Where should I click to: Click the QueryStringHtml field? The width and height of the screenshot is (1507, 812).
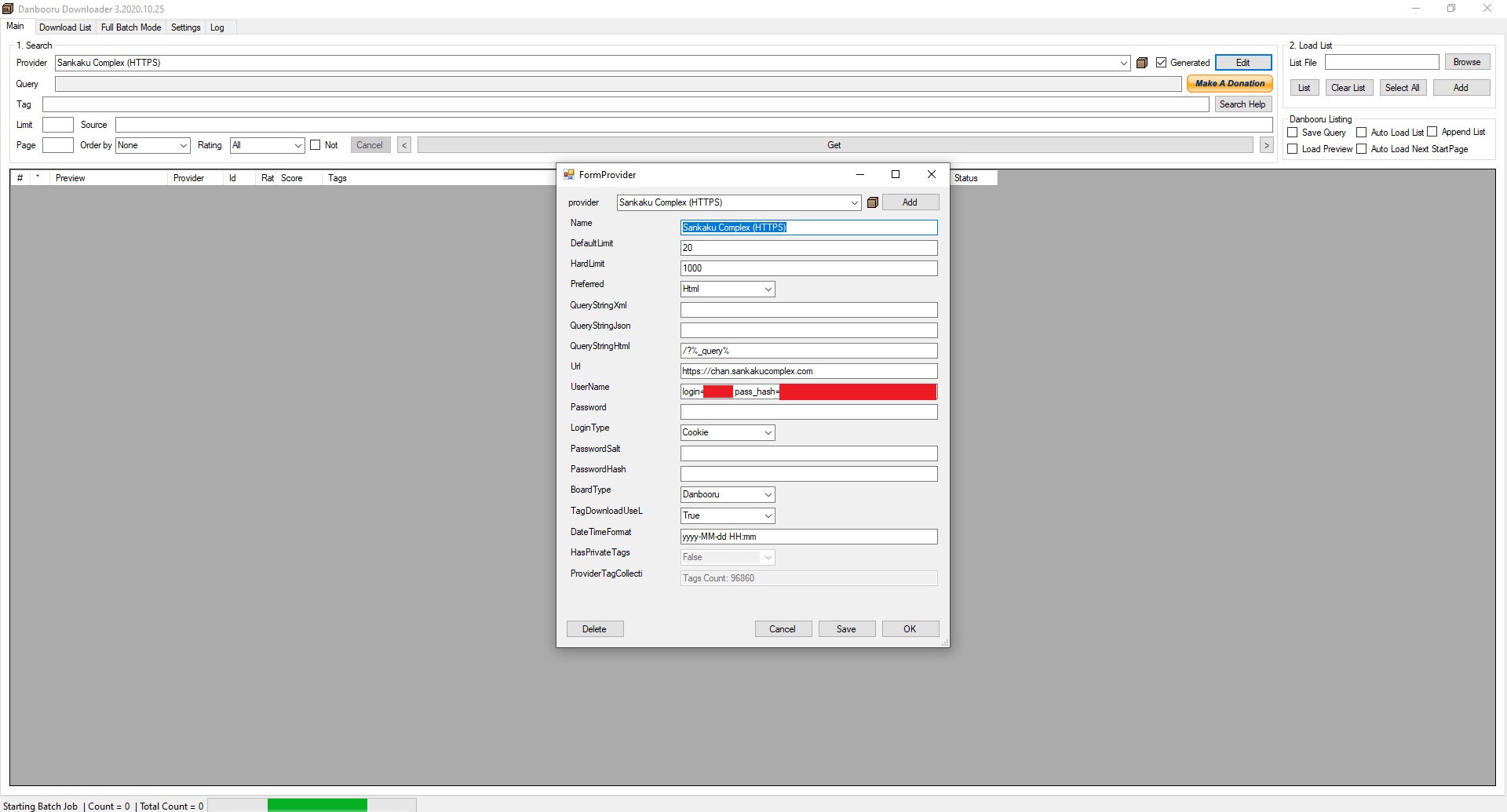pyautogui.click(x=808, y=351)
